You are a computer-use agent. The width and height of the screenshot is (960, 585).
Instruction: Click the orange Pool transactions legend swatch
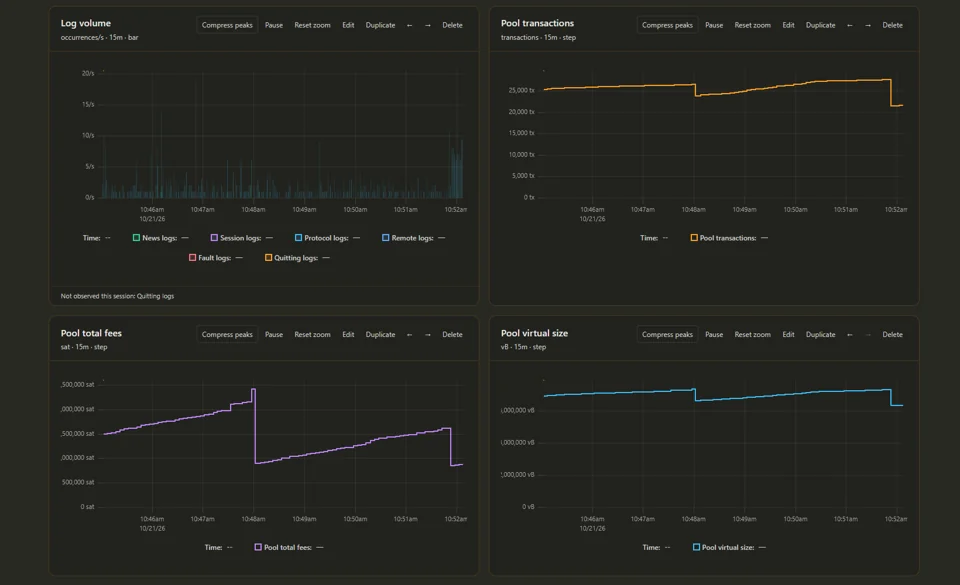694,238
